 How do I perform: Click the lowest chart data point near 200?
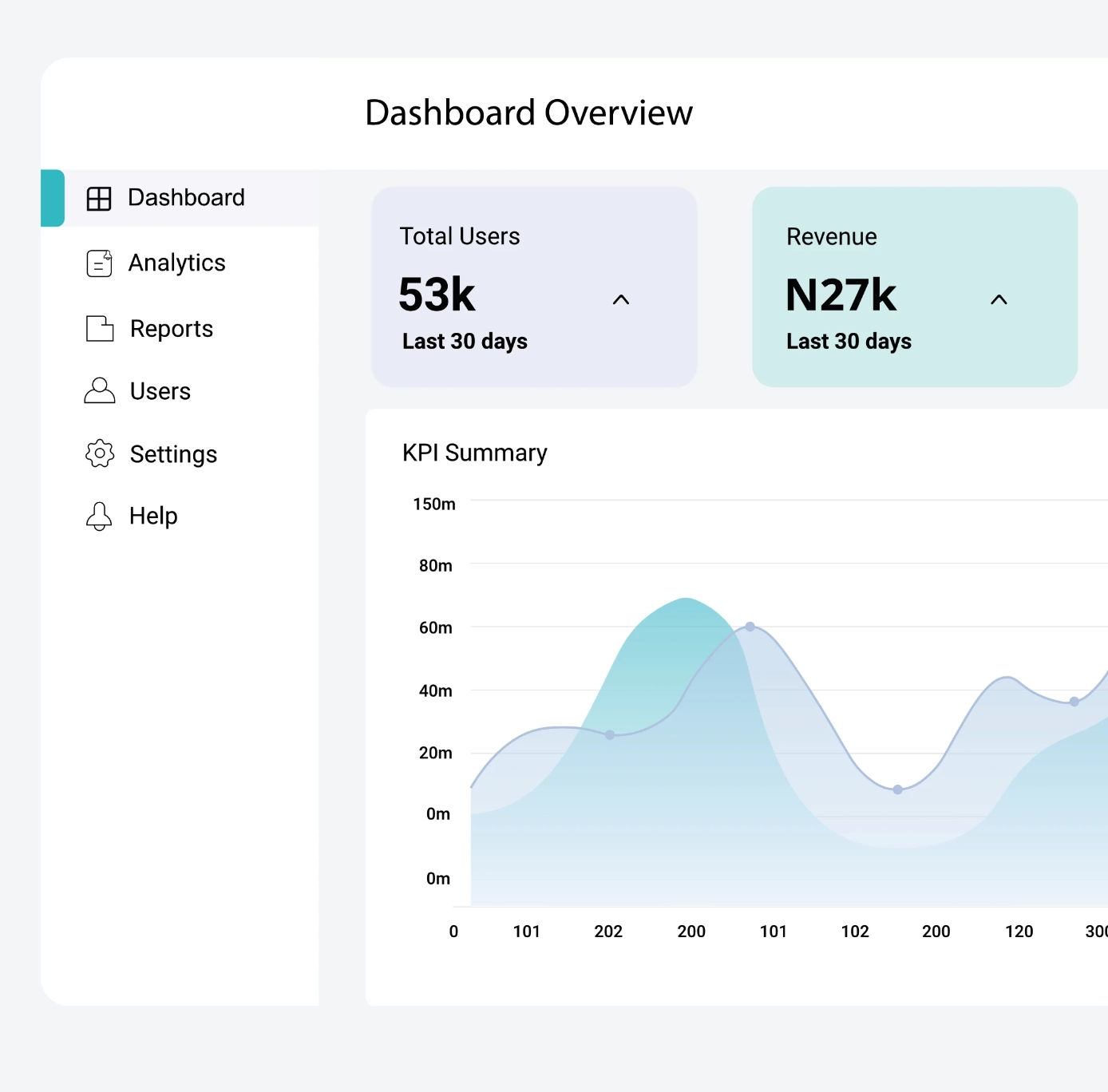click(x=897, y=789)
